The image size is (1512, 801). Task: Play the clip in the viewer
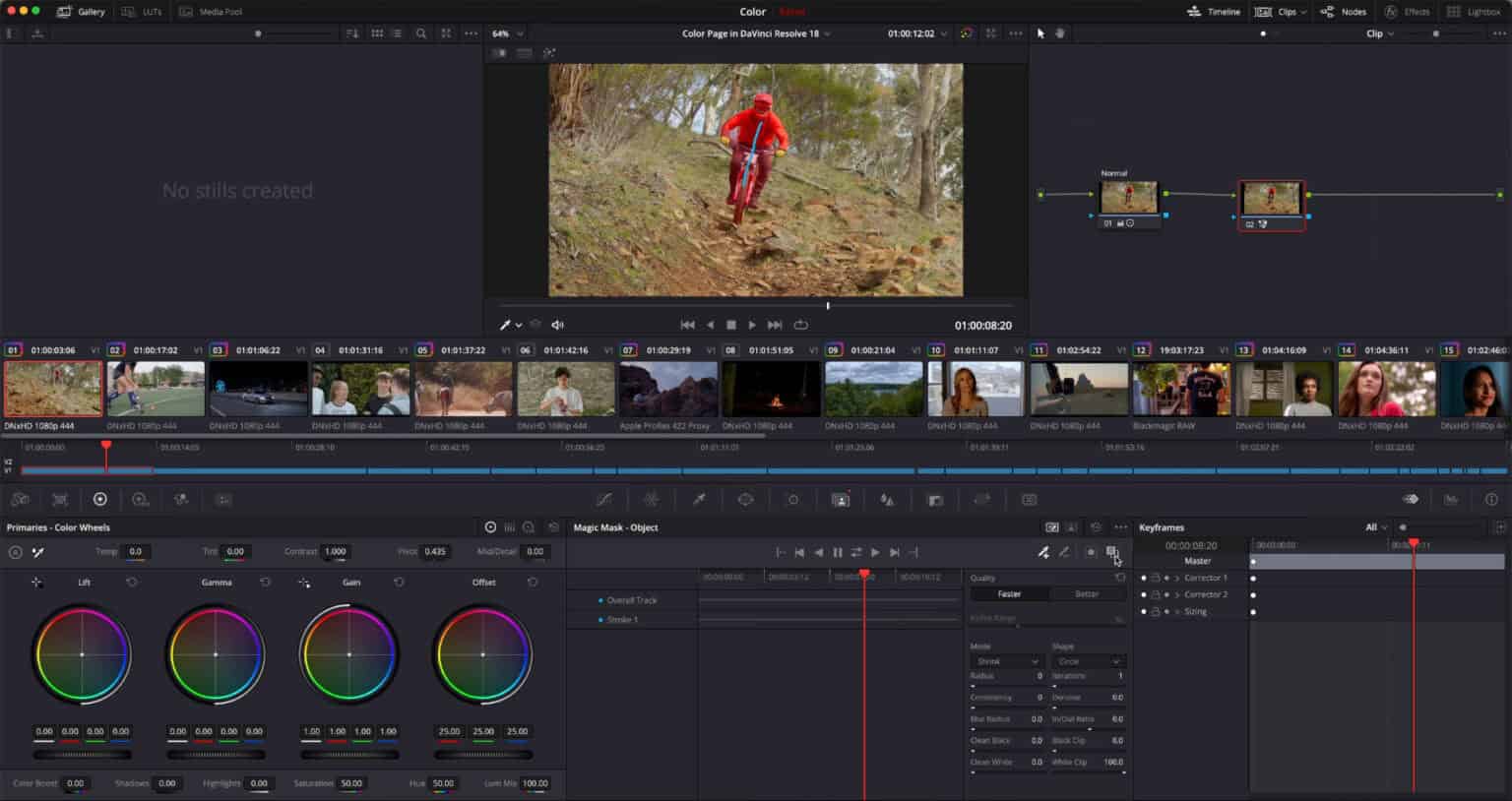coord(752,325)
